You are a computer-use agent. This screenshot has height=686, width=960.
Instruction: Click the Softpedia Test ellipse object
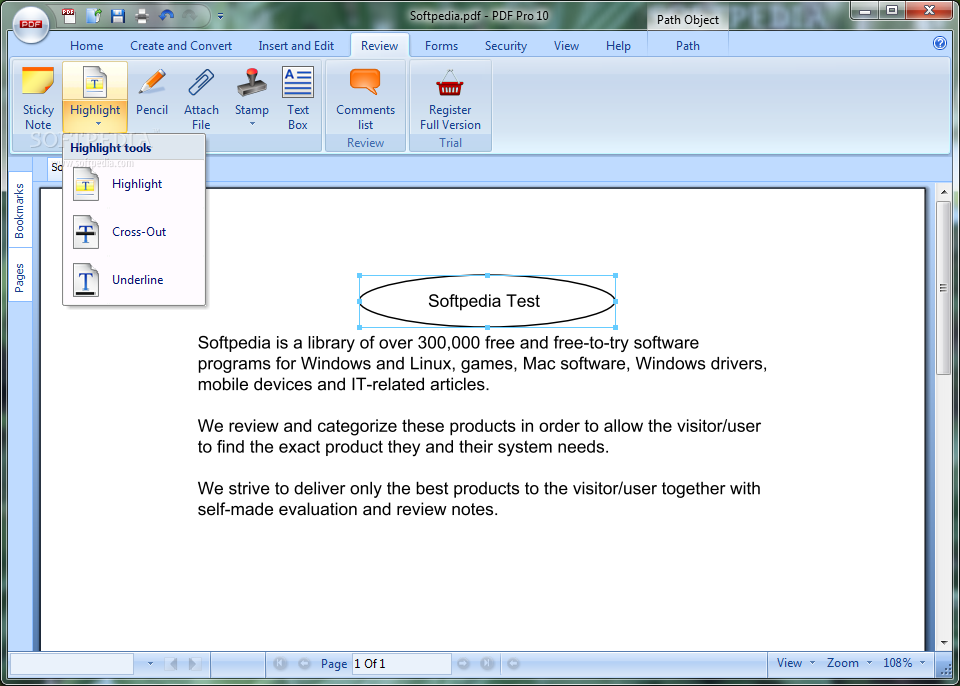pos(487,301)
